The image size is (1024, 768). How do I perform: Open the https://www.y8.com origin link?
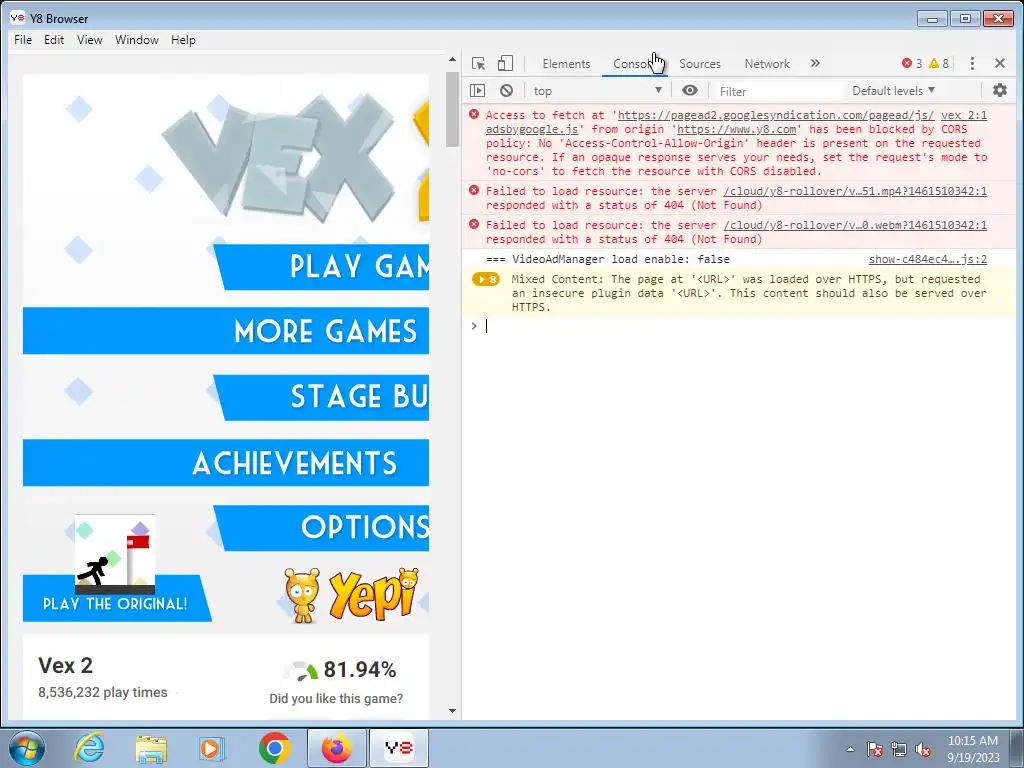point(736,129)
